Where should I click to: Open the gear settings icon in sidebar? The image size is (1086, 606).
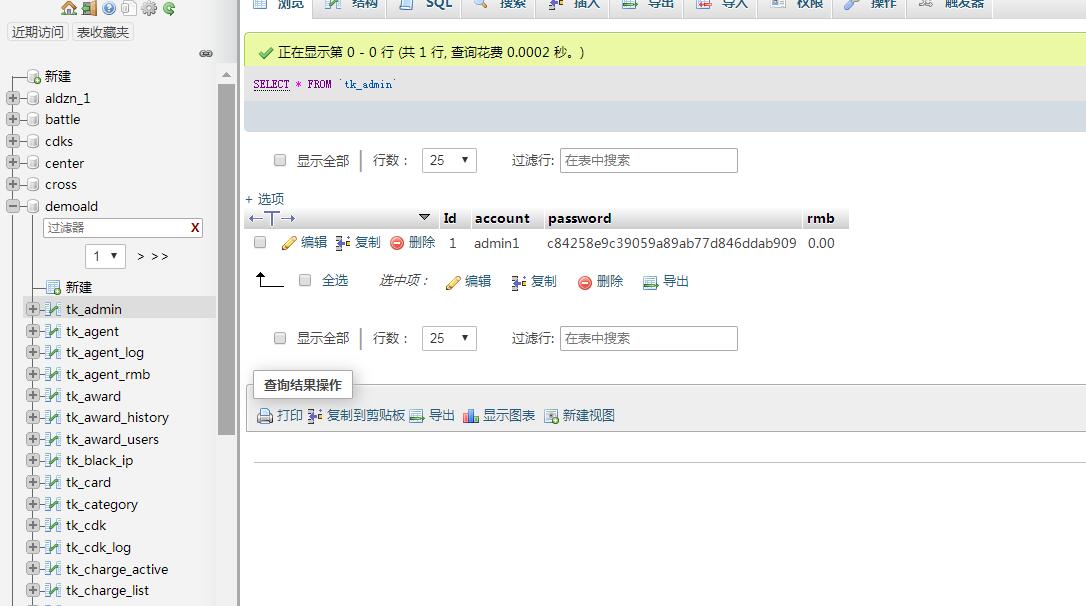click(x=149, y=8)
